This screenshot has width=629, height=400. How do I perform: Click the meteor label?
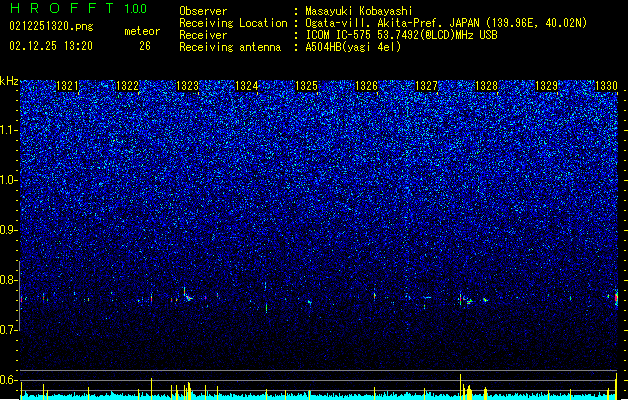click(x=142, y=31)
